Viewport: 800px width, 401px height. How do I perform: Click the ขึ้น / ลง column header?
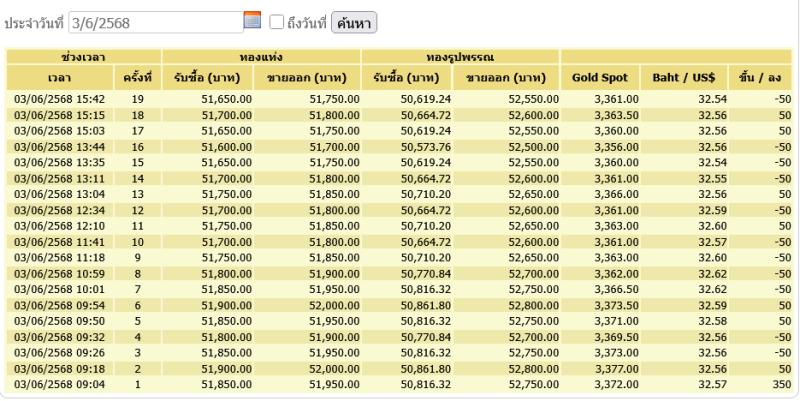pos(760,78)
